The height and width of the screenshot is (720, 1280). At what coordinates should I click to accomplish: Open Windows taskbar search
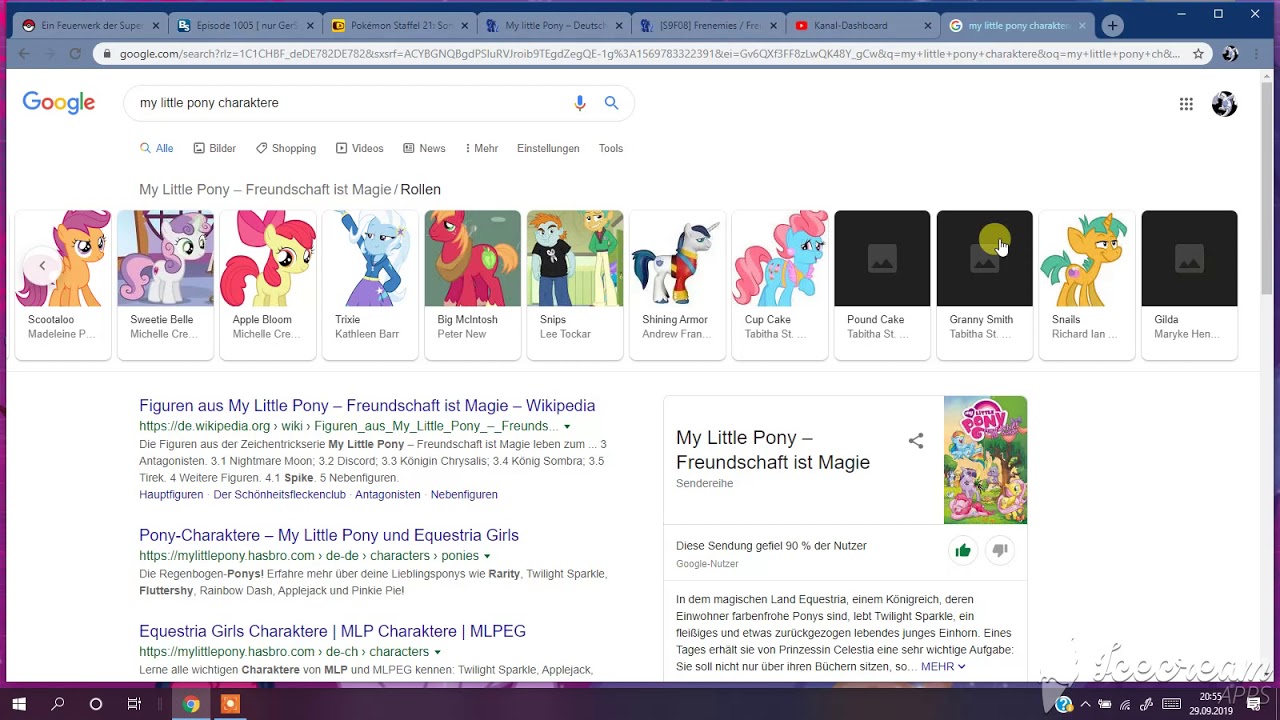point(57,704)
